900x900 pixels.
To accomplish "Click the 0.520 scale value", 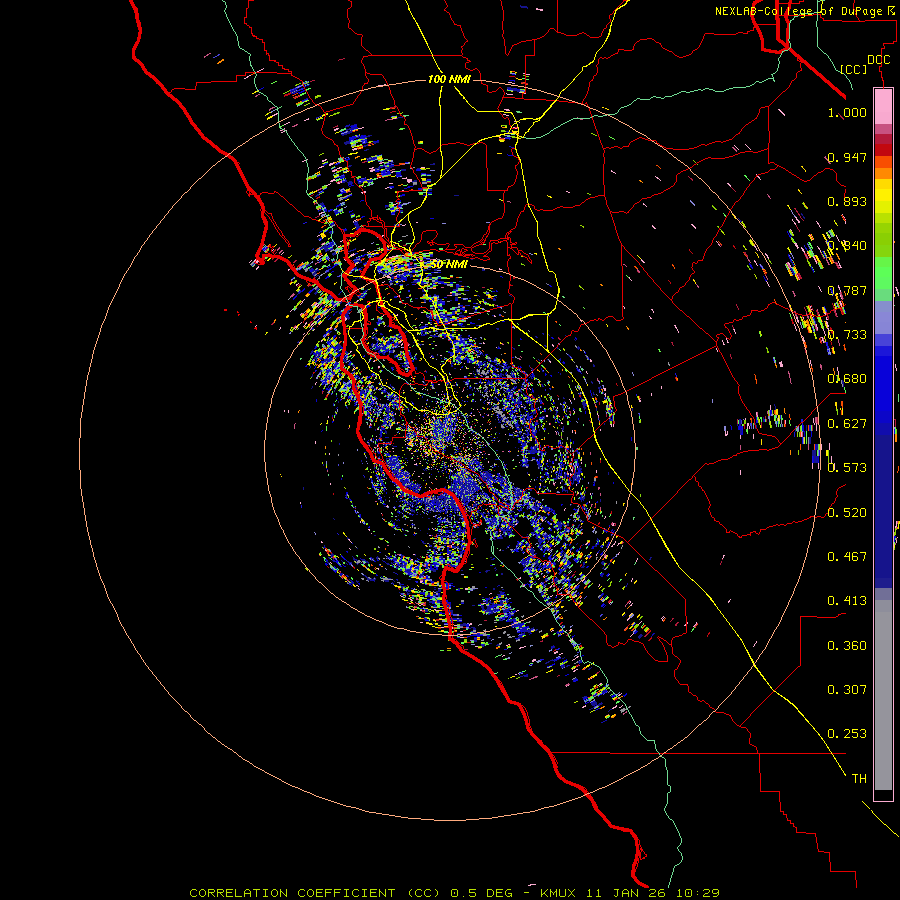I will [x=847, y=512].
